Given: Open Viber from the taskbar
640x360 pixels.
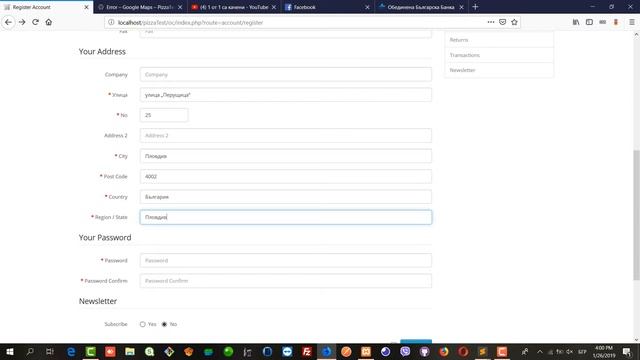Looking at the screenshot, I should pos(405,351).
